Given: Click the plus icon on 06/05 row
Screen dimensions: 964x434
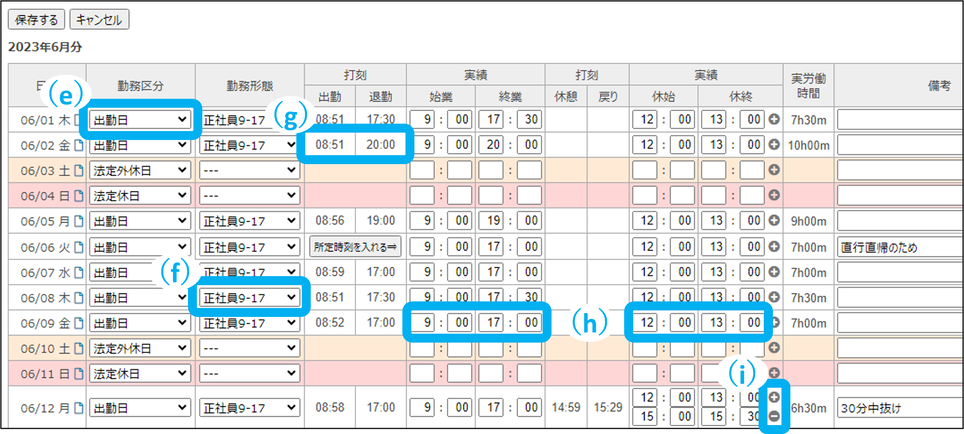Looking at the screenshot, I should [x=774, y=221].
